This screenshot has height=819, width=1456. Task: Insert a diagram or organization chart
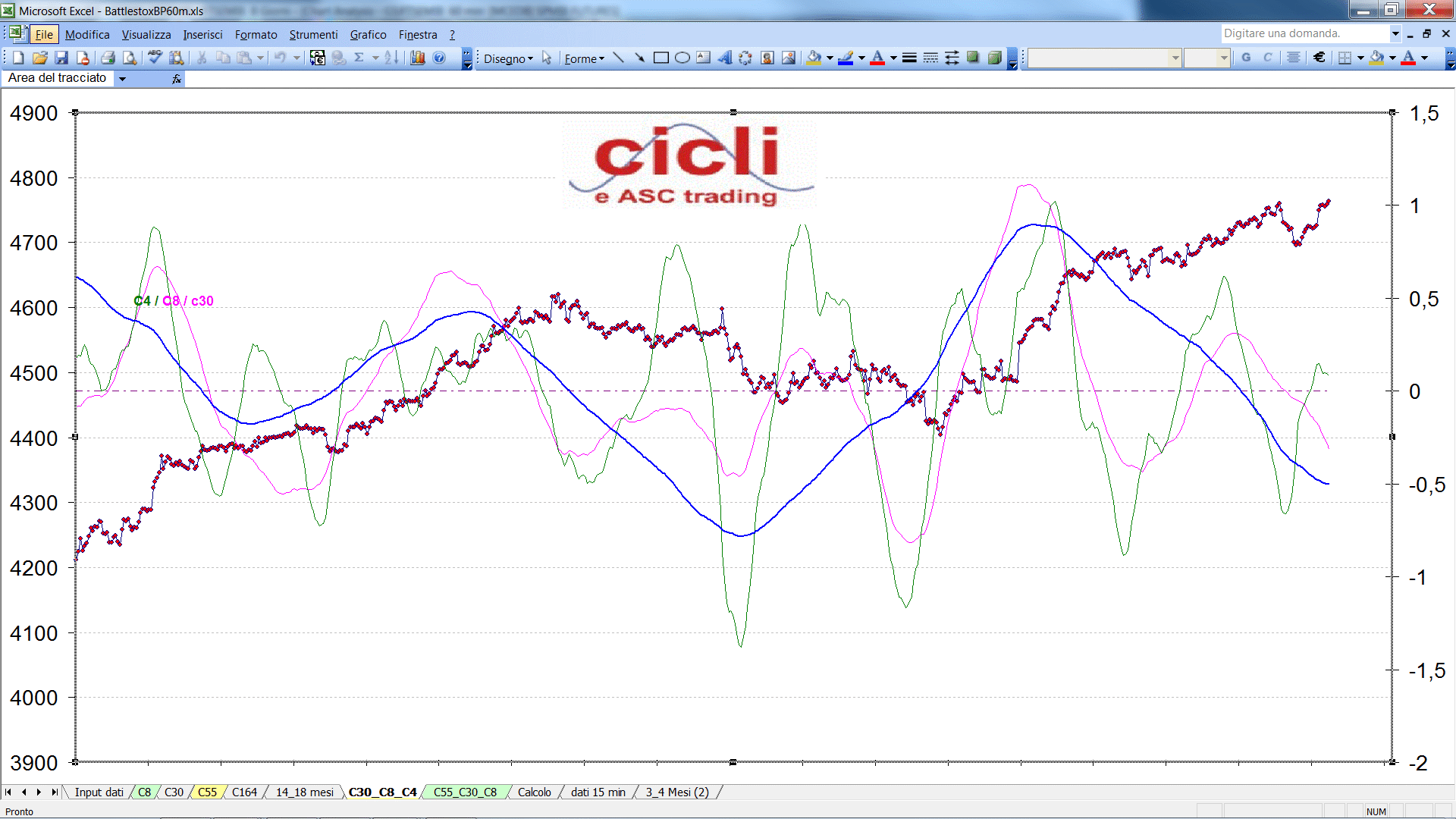click(745, 58)
